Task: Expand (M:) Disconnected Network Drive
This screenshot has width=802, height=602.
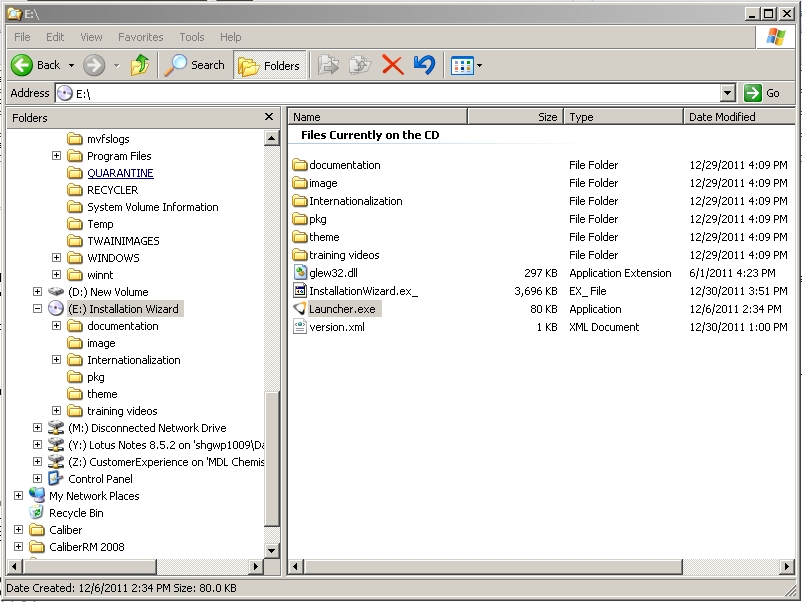Action: (37, 427)
